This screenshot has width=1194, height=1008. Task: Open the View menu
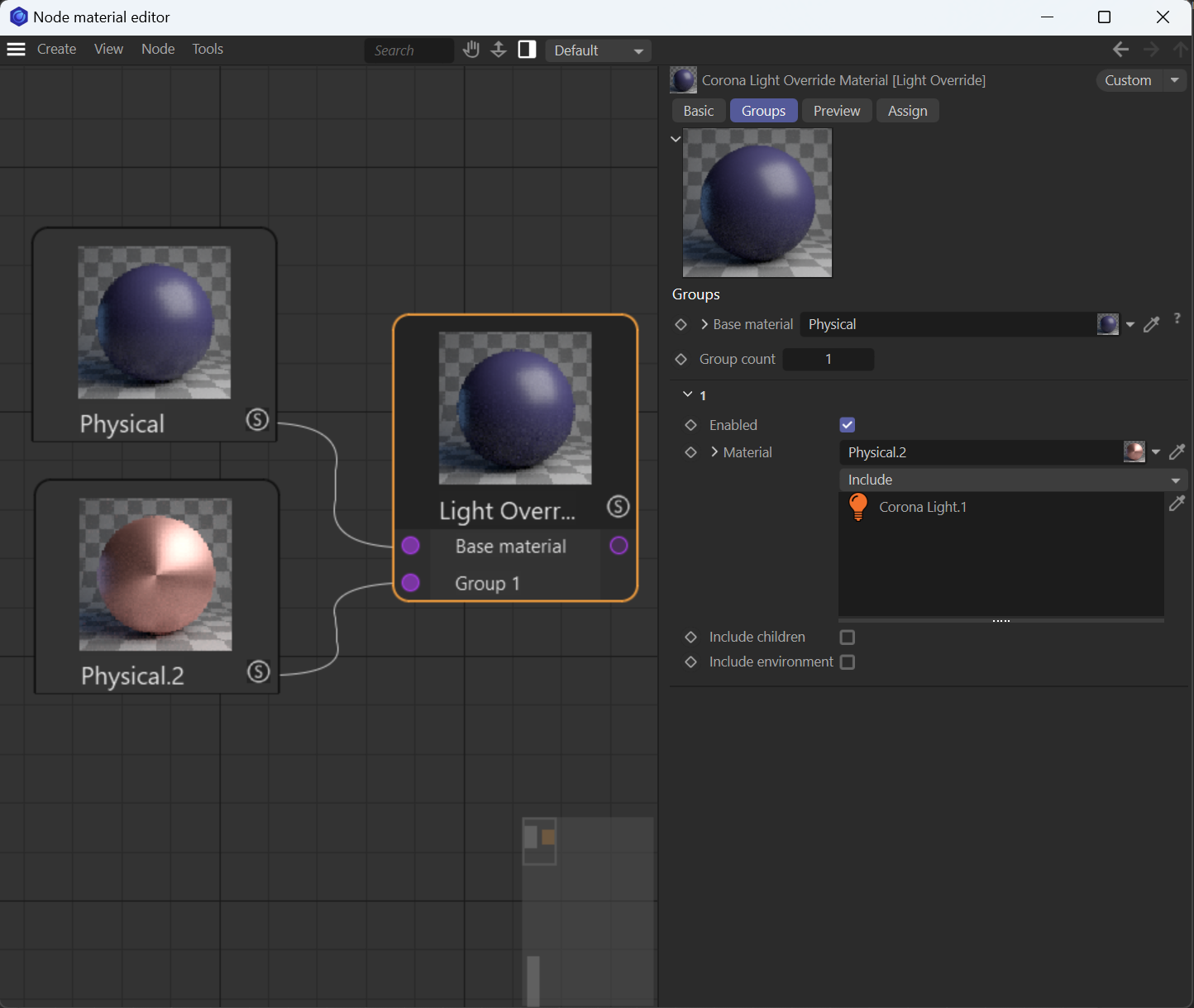tap(108, 49)
